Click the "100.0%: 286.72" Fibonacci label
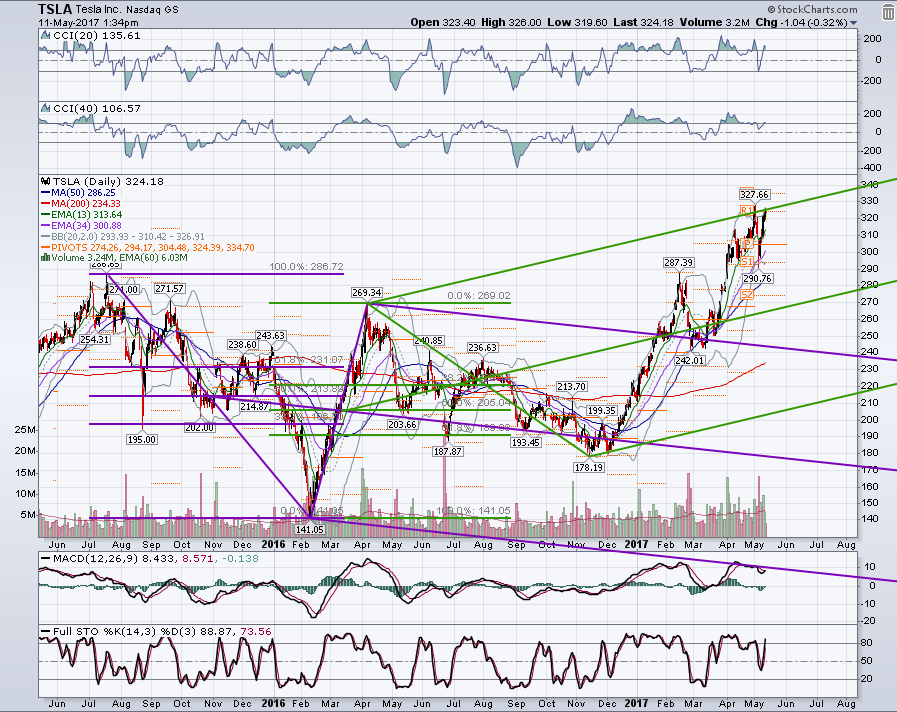This screenshot has height=712, width=897. click(306, 266)
